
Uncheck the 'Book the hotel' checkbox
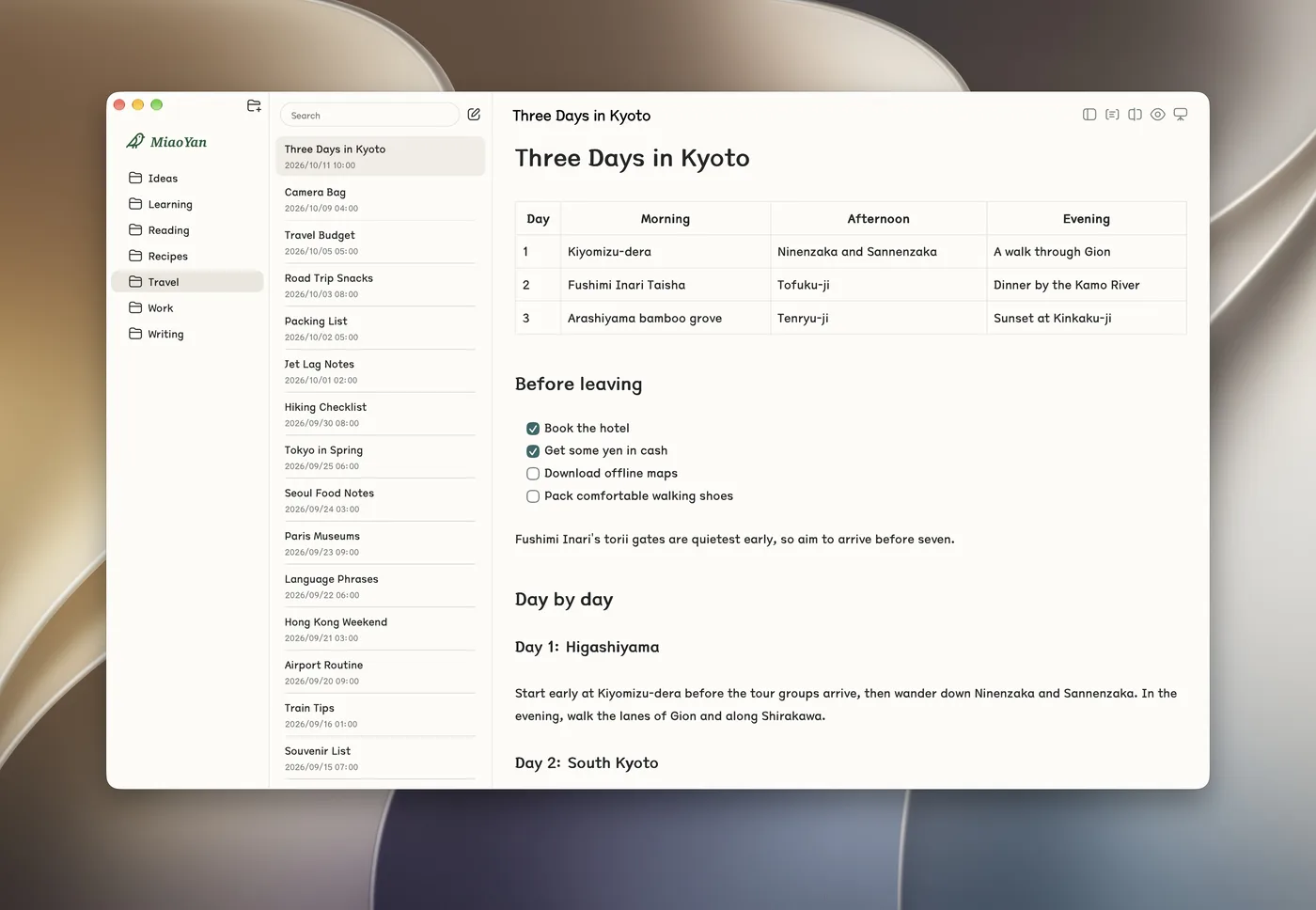533,429
